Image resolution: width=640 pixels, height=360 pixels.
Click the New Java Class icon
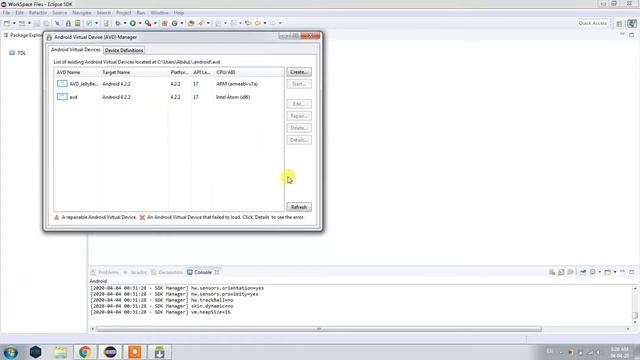click(175, 23)
